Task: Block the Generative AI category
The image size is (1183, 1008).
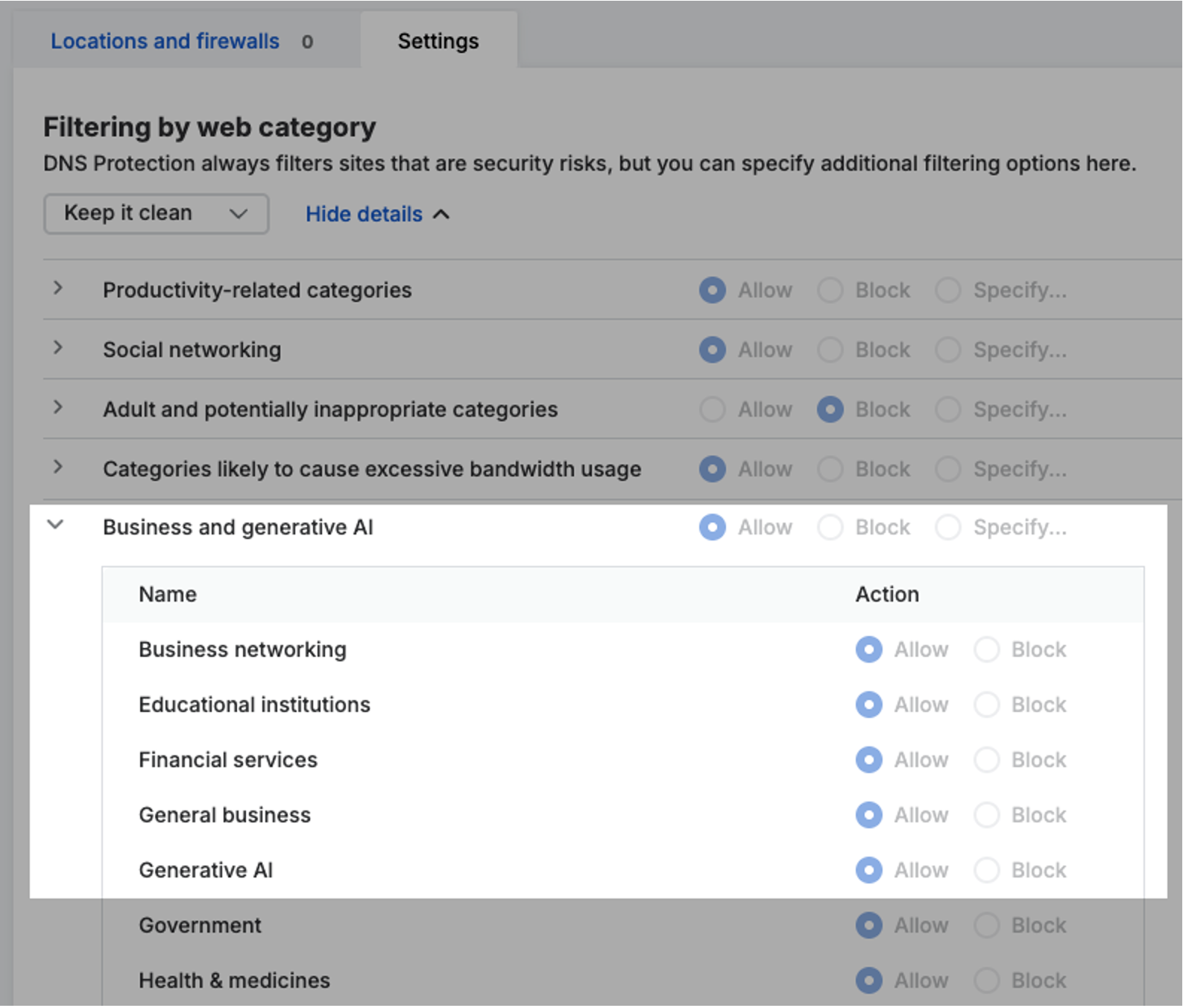Action: pyautogui.click(x=986, y=870)
